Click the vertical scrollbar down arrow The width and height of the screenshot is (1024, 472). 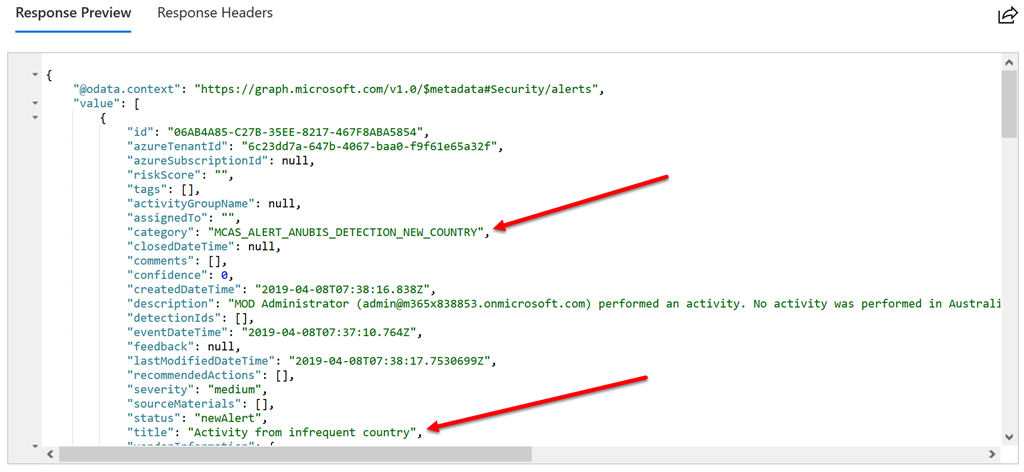pos(1009,438)
